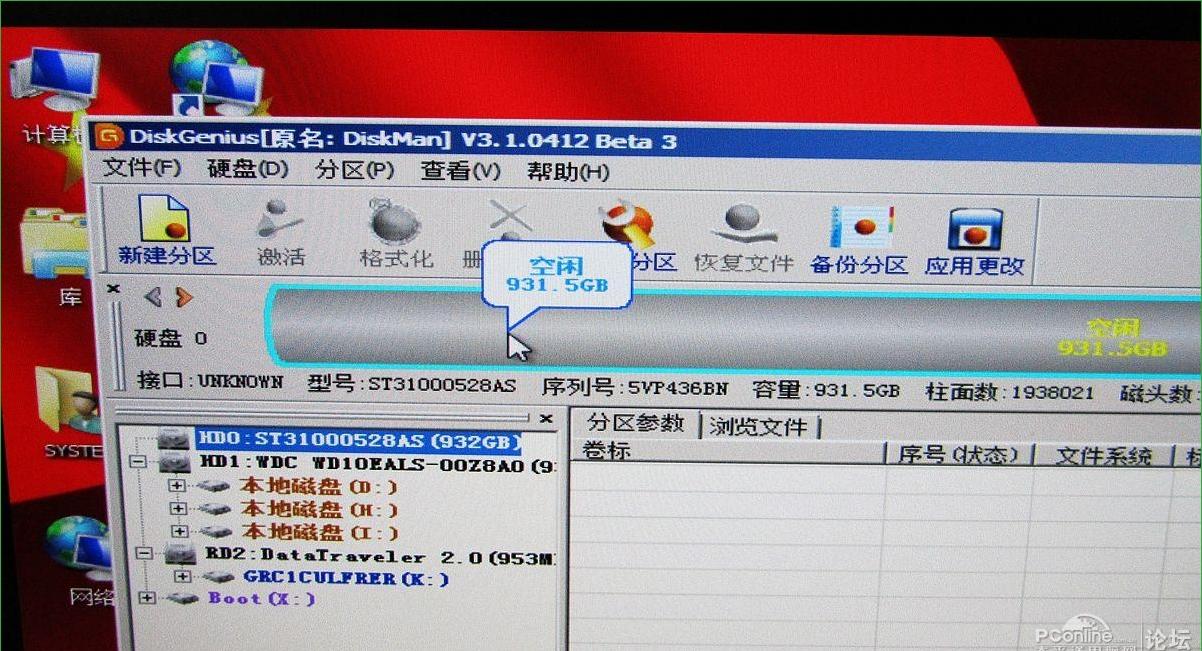
Task: Expand the 本地磁盘(I:) node
Action: pyautogui.click(x=178, y=531)
